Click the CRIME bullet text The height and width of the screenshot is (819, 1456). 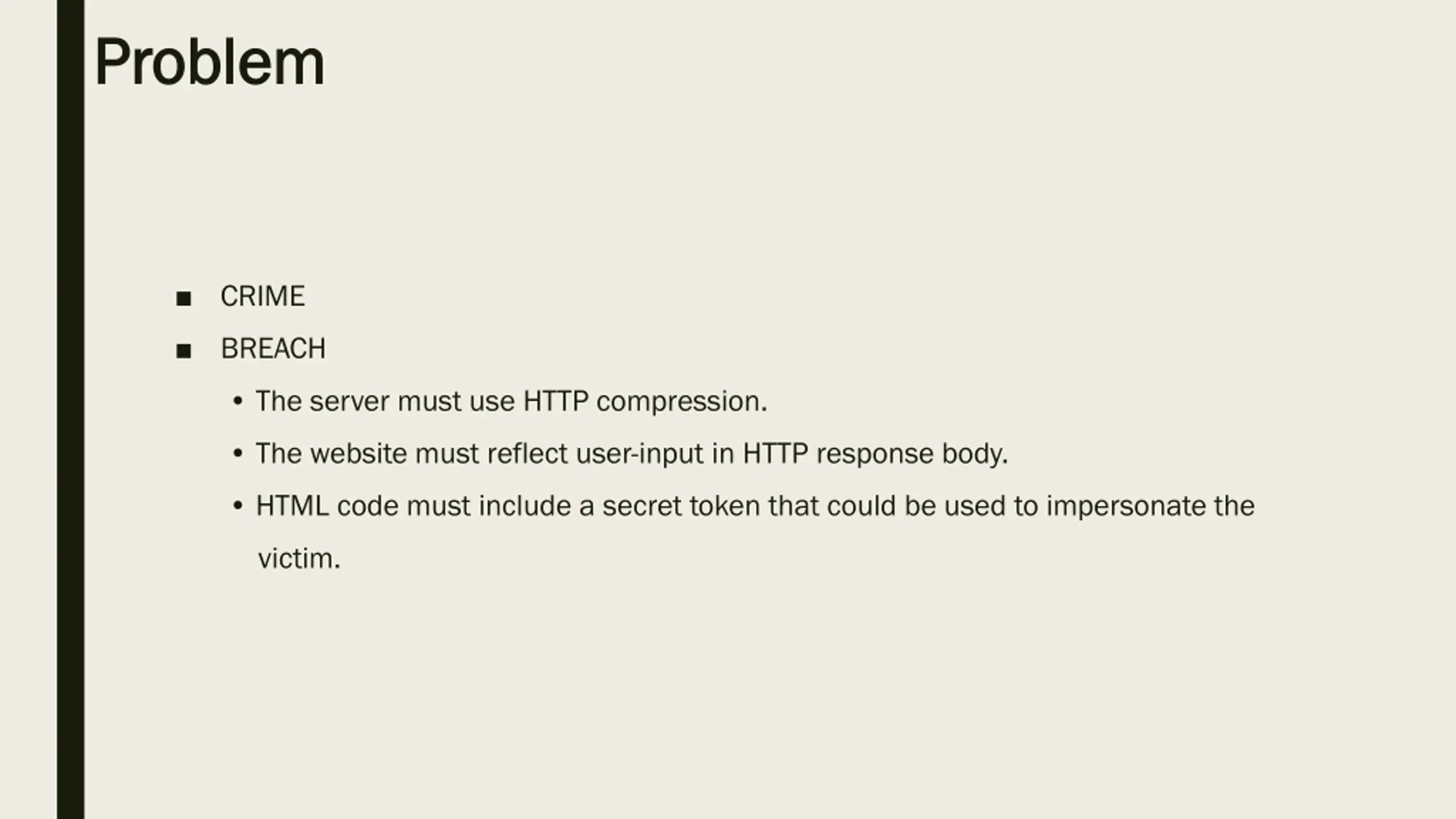(x=263, y=296)
